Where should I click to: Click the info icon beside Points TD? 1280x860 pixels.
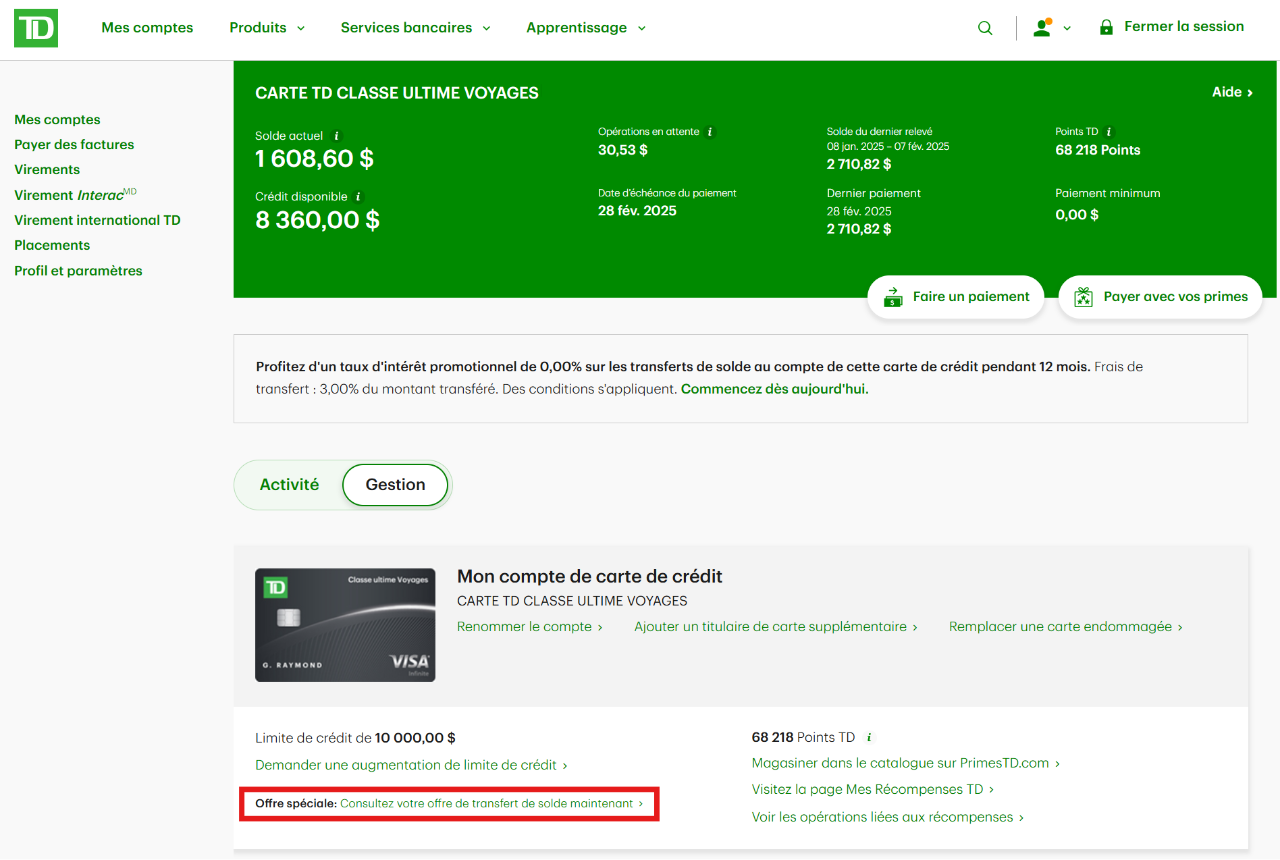coord(1109,131)
